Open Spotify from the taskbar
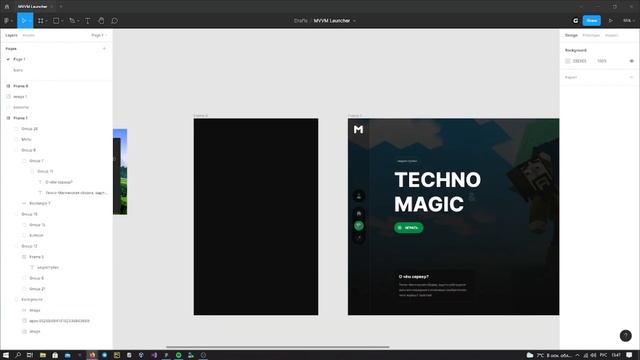The width and height of the screenshot is (640, 360). pyautogui.click(x=178, y=355)
